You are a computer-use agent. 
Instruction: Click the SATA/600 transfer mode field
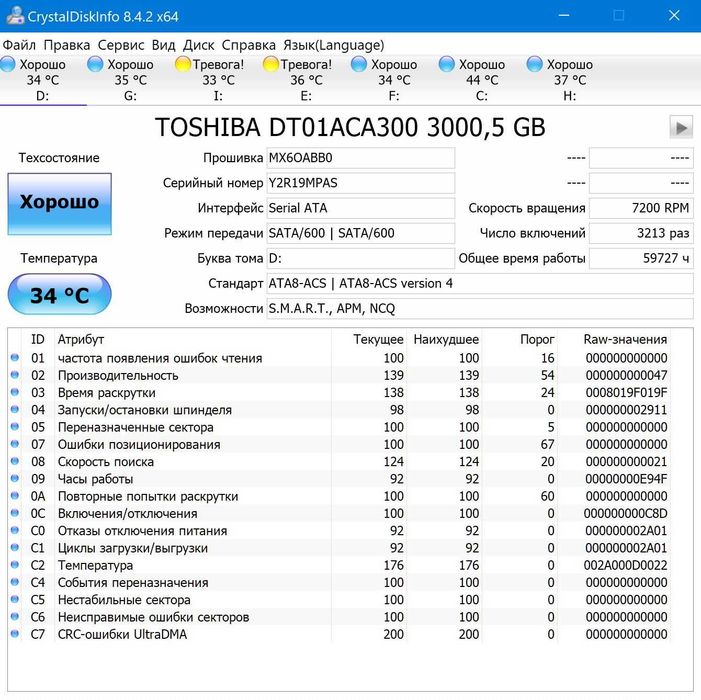click(360, 233)
